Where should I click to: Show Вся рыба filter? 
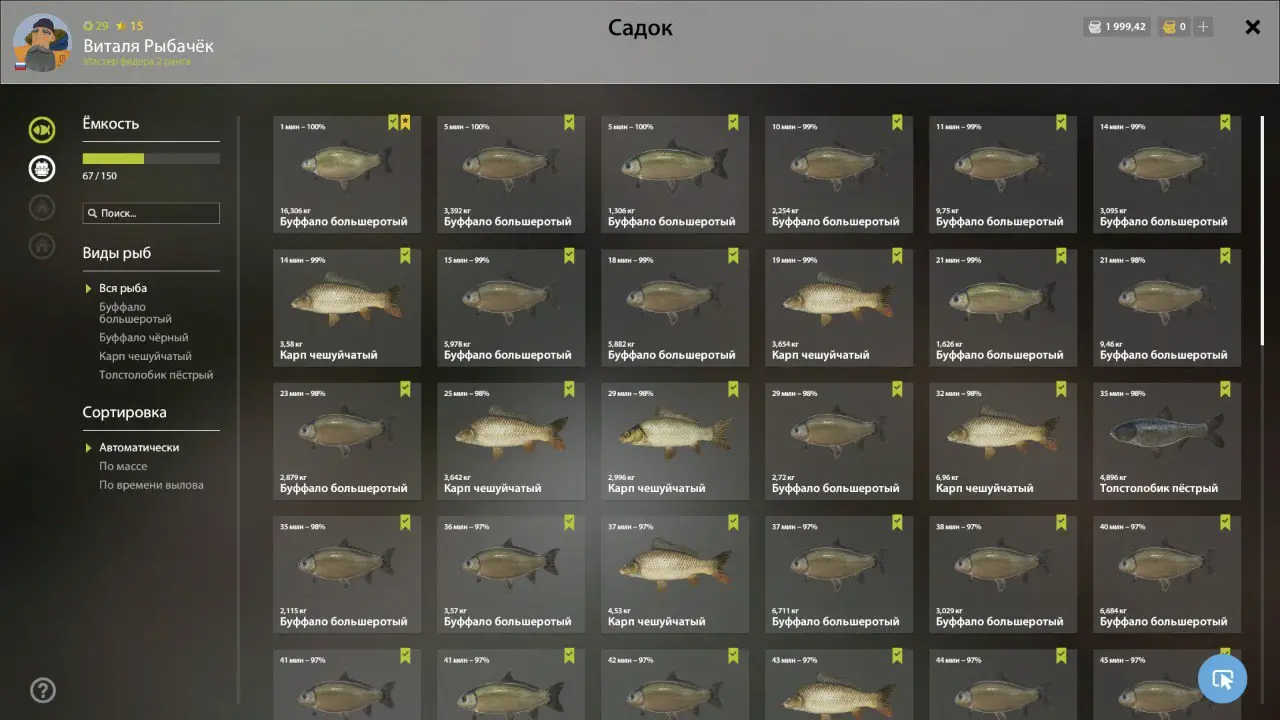point(123,288)
